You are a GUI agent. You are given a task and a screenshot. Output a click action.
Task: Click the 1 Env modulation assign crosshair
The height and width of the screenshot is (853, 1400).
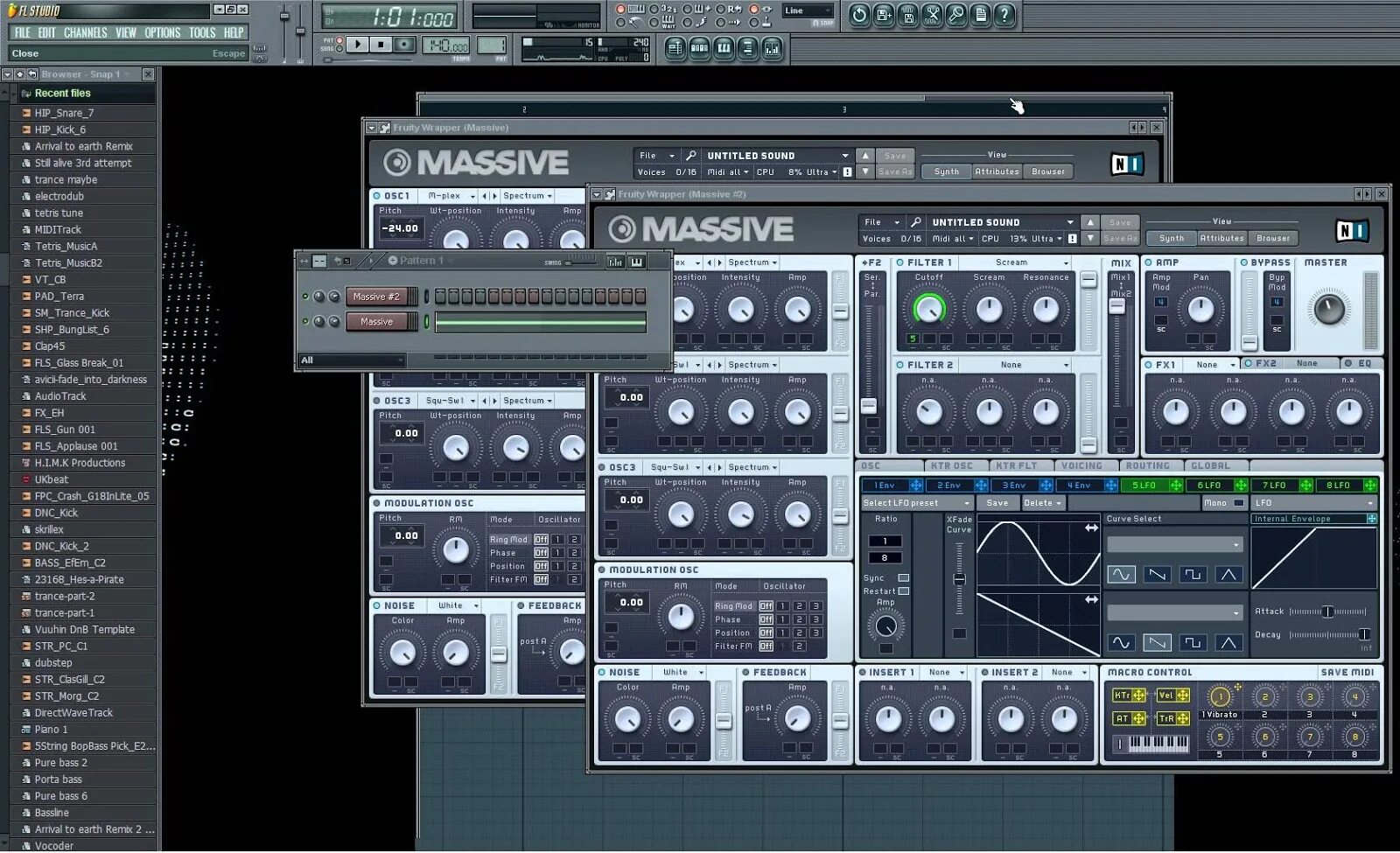(x=916, y=486)
